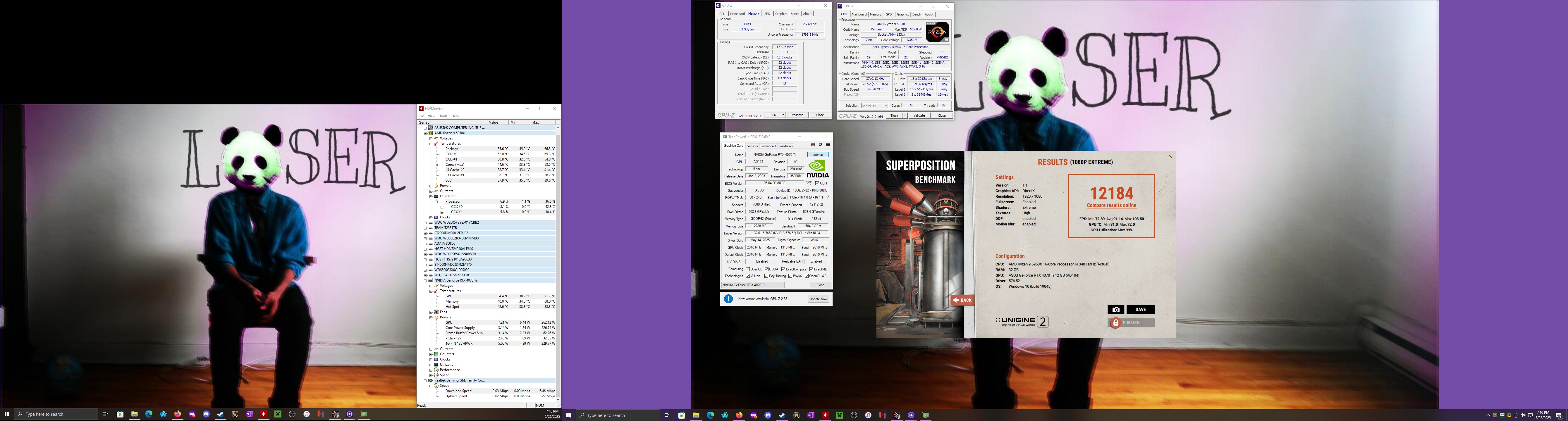Click the Superposition screenshot camera button
Image resolution: width=1568 pixels, height=421 pixels.
[x=1116, y=310]
